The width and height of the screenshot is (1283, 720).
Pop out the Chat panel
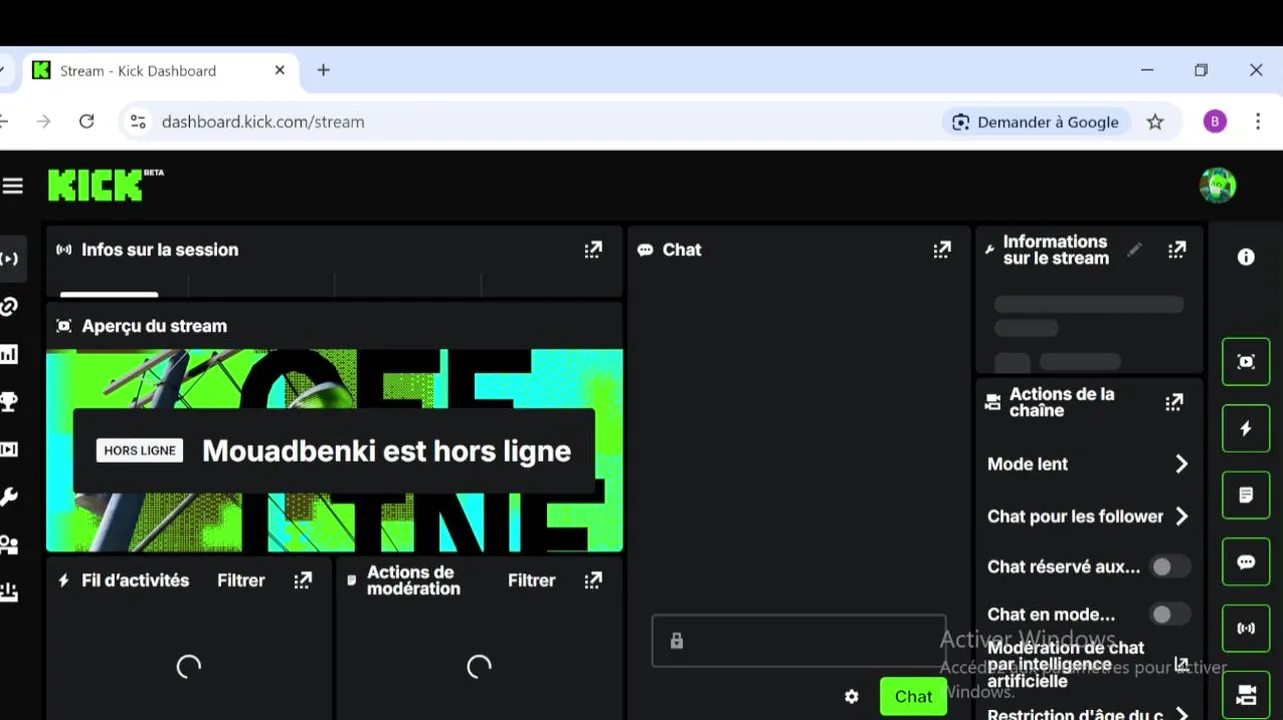(x=942, y=250)
